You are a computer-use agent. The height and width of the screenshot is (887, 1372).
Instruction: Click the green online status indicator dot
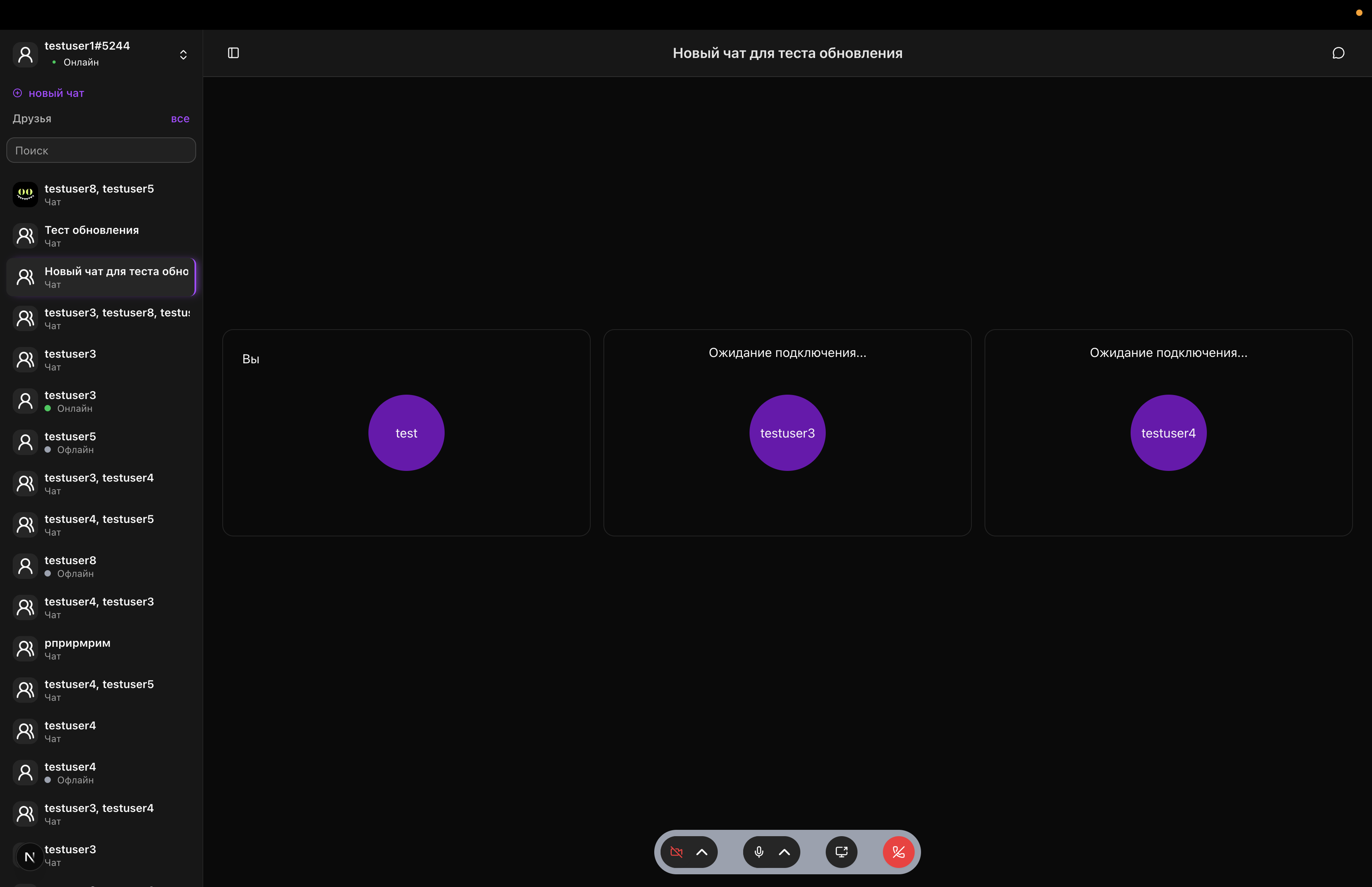[54, 62]
